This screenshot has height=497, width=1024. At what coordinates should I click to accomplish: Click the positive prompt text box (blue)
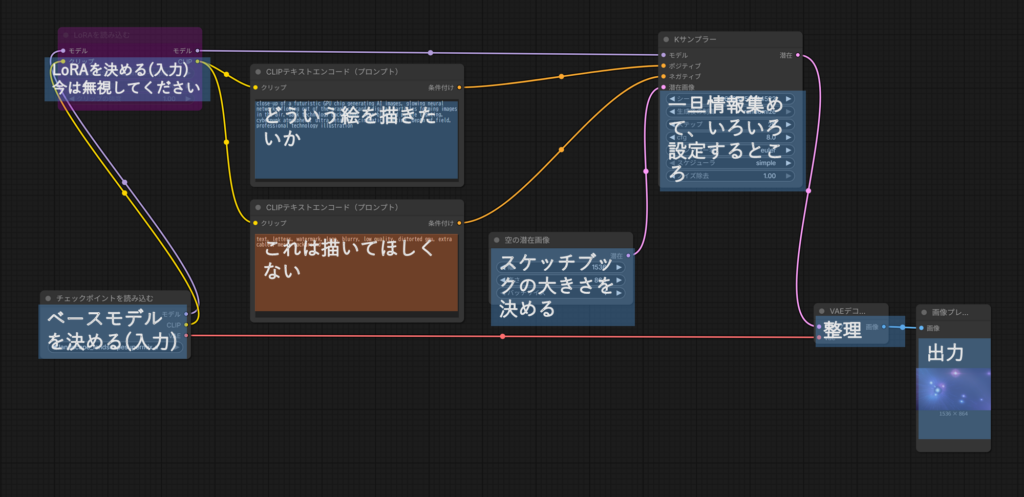356,138
